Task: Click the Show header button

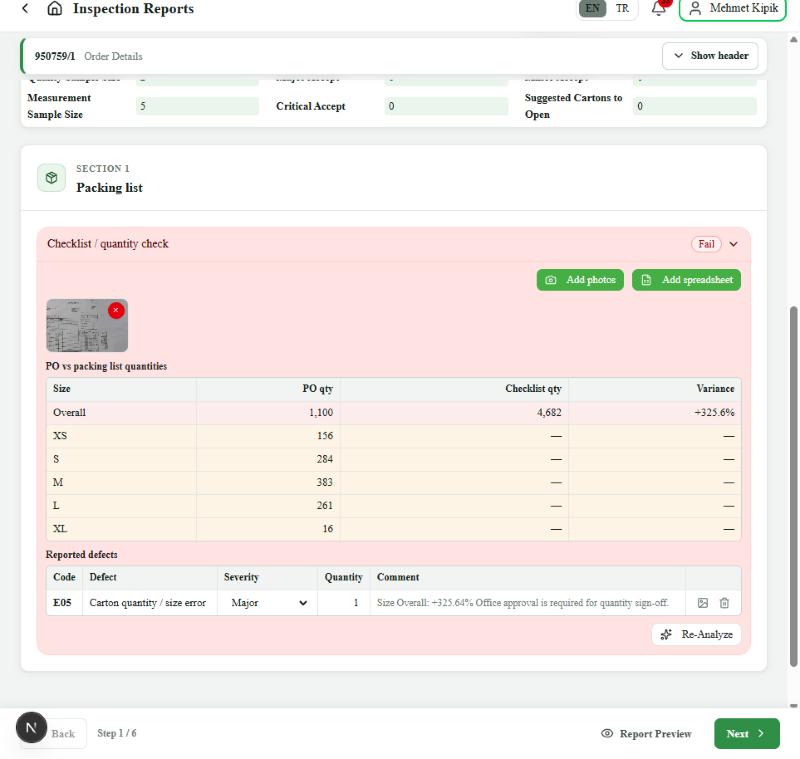Action: pyautogui.click(x=710, y=56)
